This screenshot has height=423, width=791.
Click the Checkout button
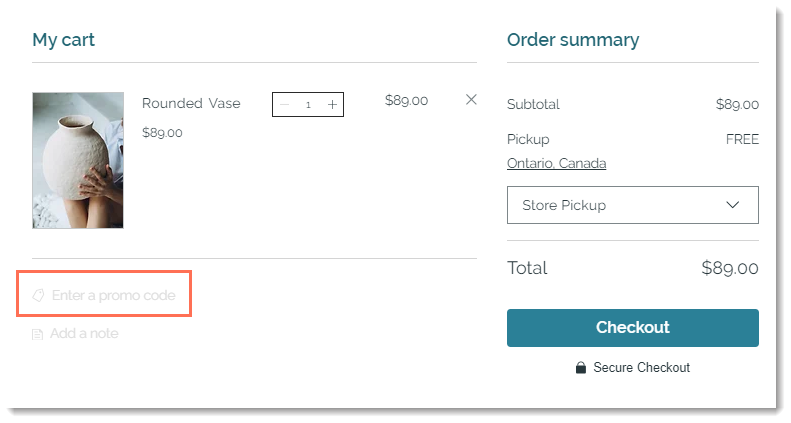coord(633,328)
